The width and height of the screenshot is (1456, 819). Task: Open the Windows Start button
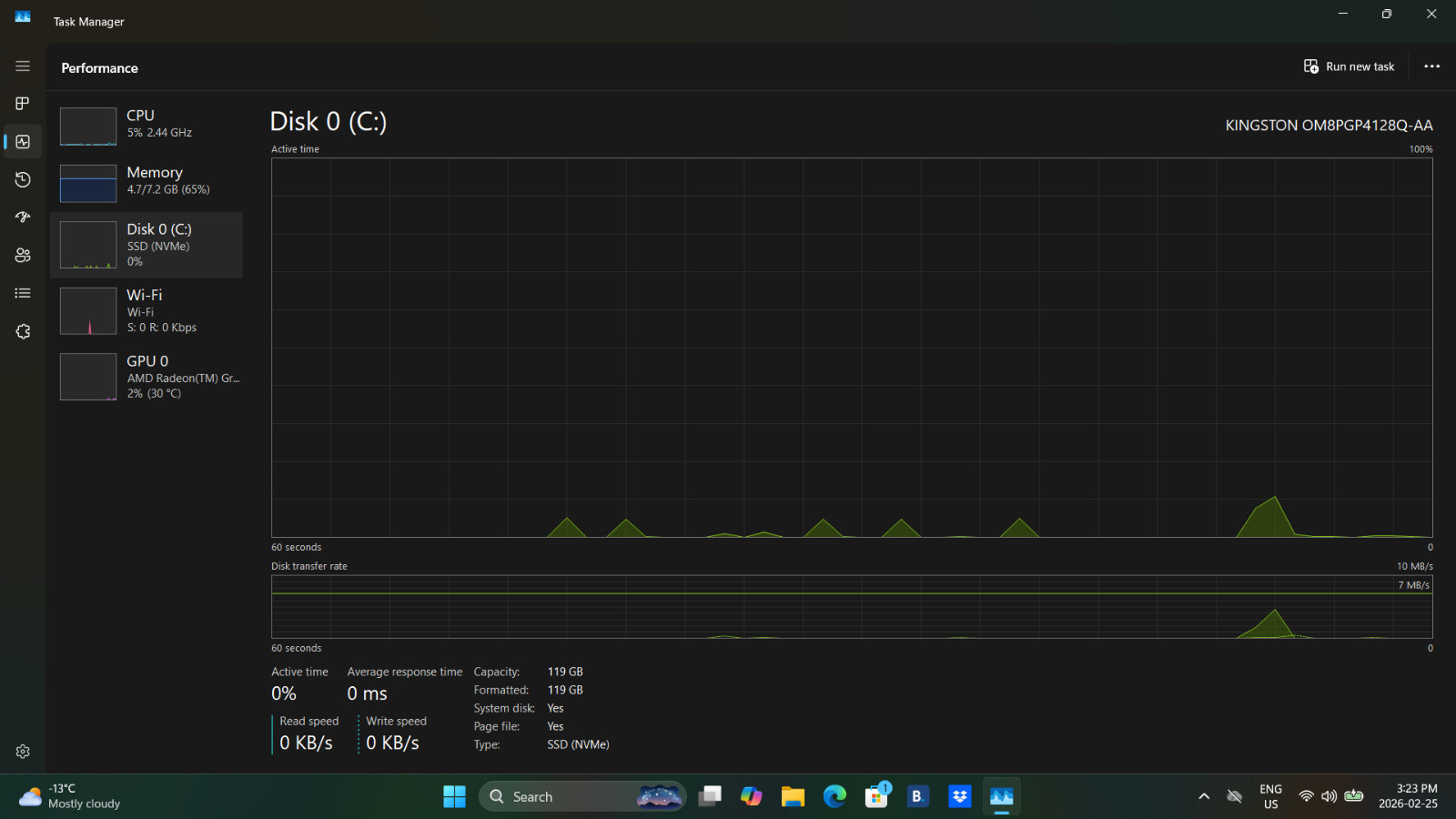454,796
